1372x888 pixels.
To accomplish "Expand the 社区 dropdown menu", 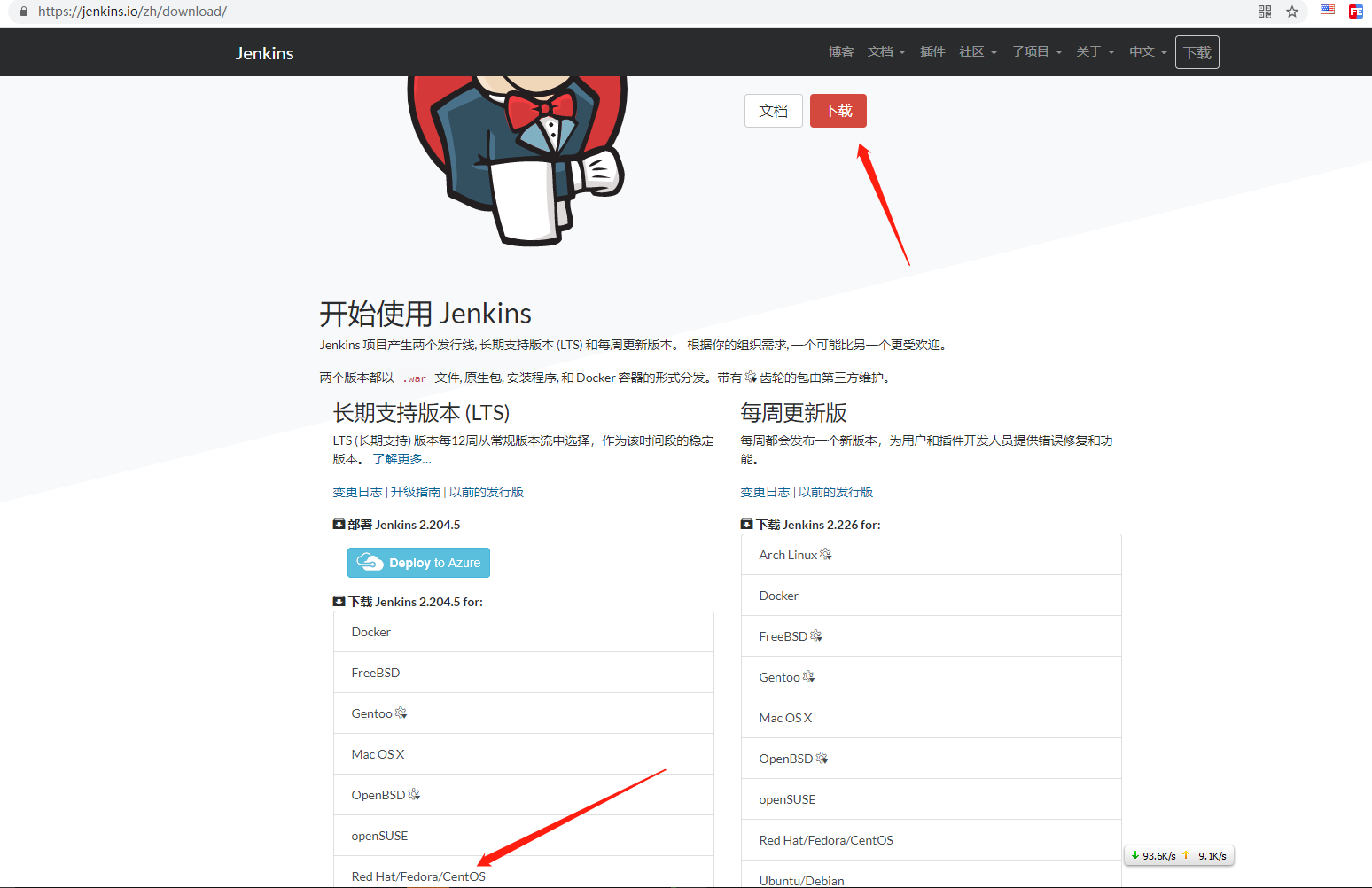I will (x=978, y=51).
